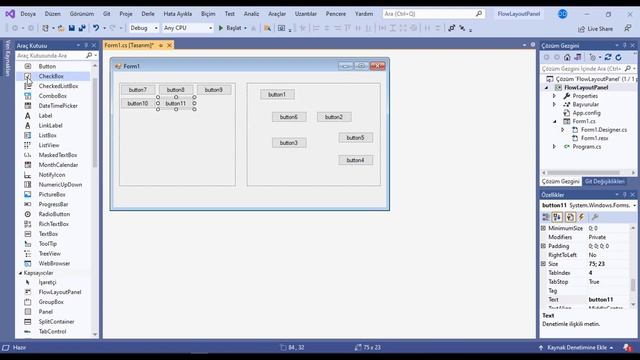Expand Form1.Designer.cs node
The width and height of the screenshot is (640, 360).
click(563, 130)
